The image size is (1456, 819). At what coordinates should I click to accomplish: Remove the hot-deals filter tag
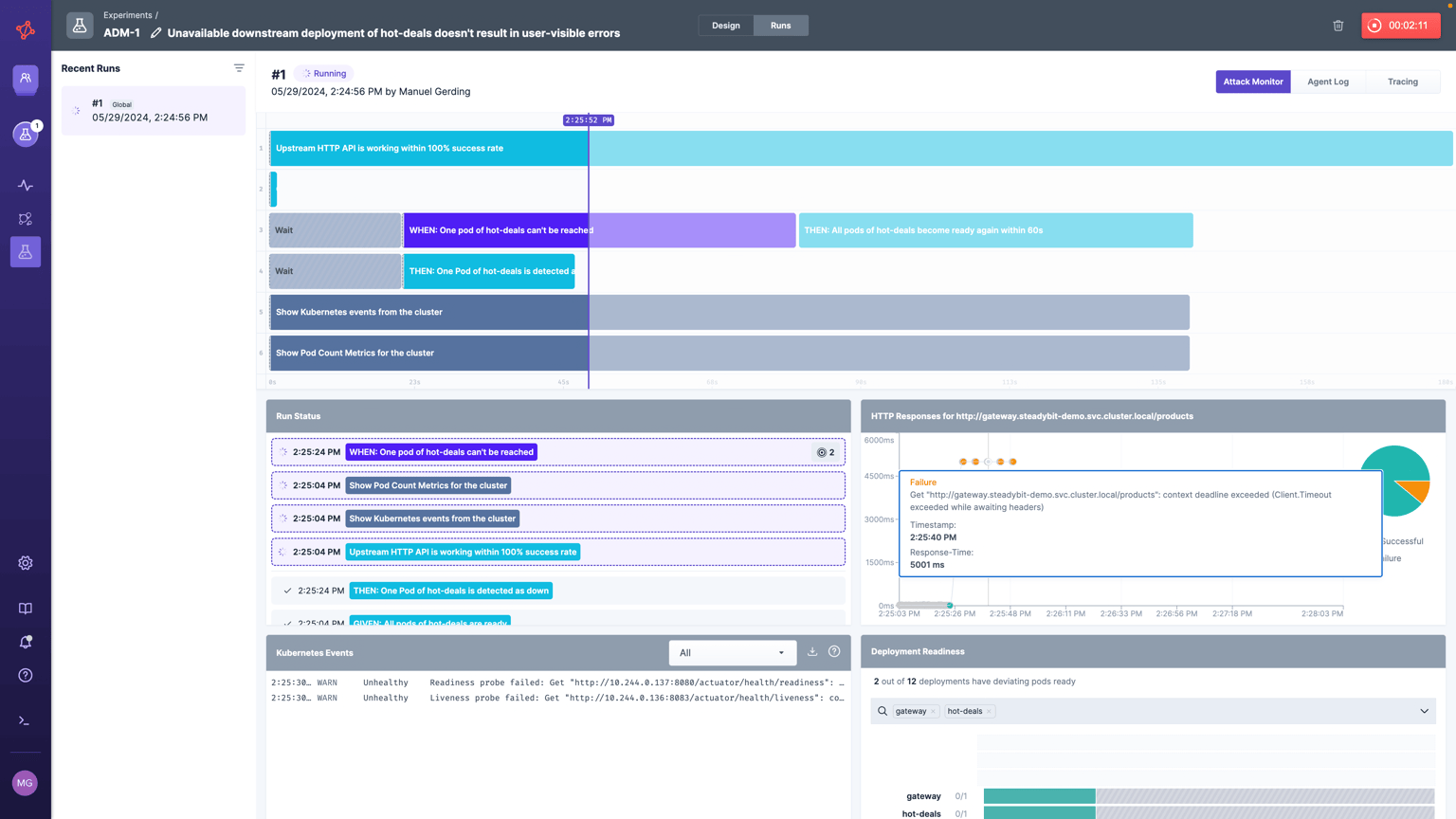(989, 712)
